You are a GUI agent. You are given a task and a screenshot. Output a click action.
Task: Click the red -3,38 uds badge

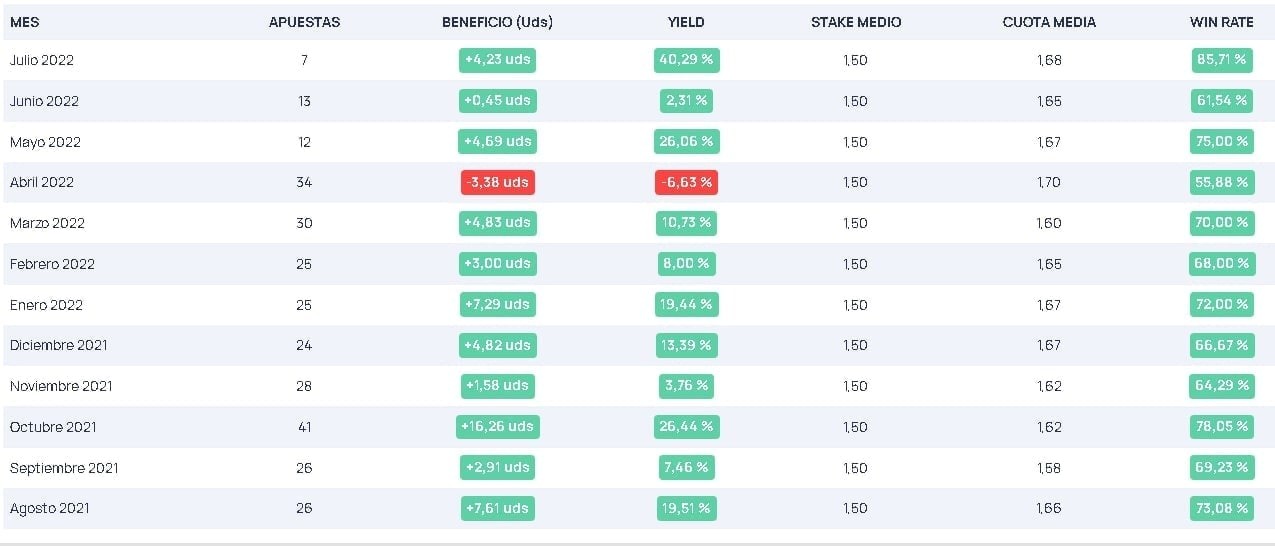click(x=498, y=182)
